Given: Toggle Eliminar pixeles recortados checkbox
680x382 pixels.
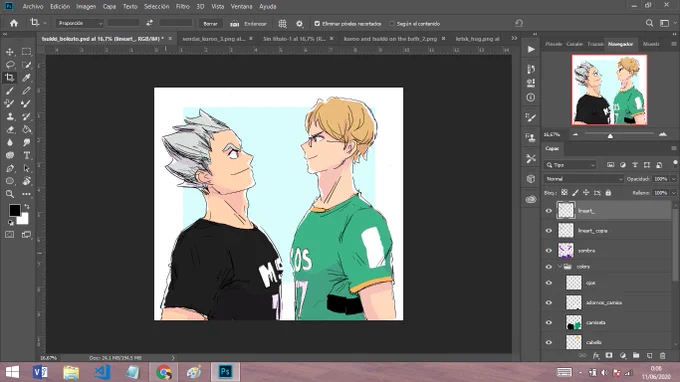Looking at the screenshot, I should coord(317,24).
